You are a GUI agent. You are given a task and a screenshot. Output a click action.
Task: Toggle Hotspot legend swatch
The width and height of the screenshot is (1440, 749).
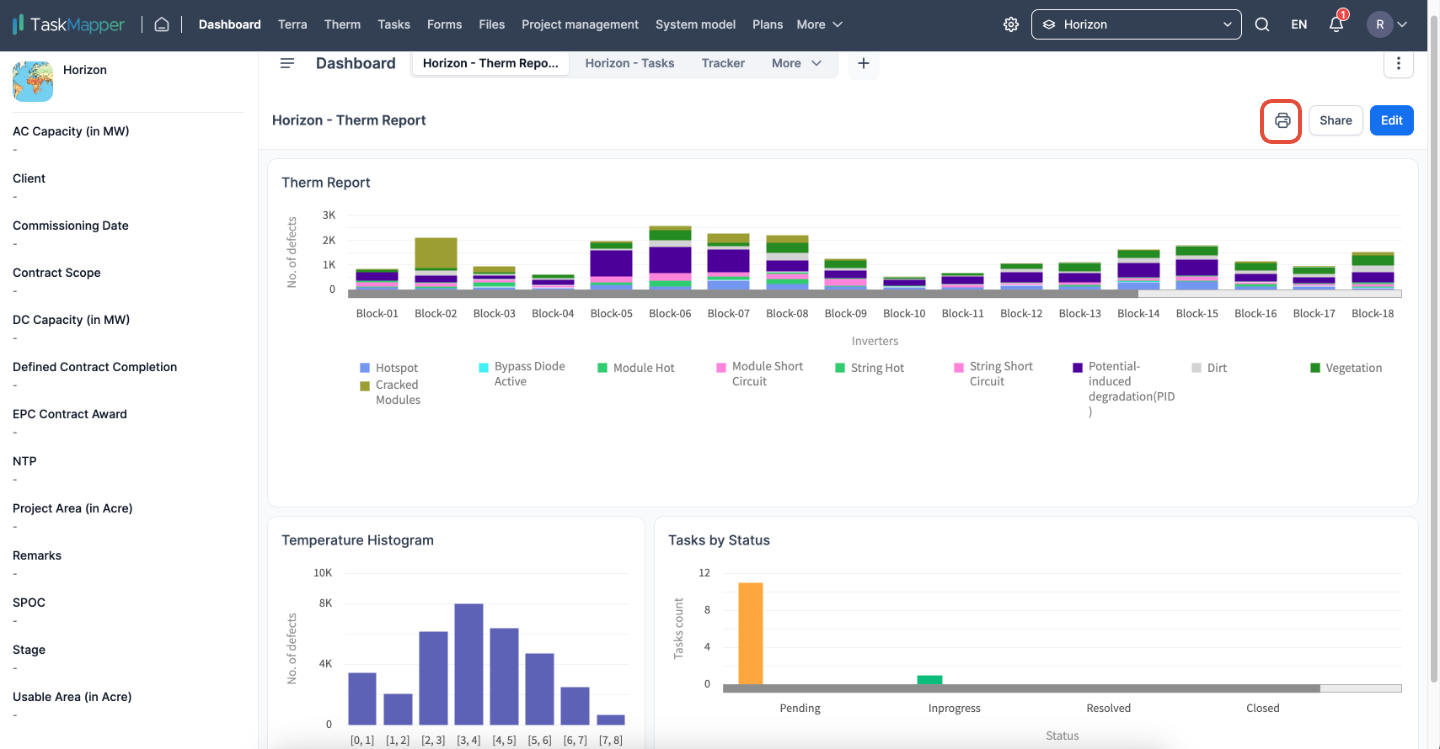point(365,368)
